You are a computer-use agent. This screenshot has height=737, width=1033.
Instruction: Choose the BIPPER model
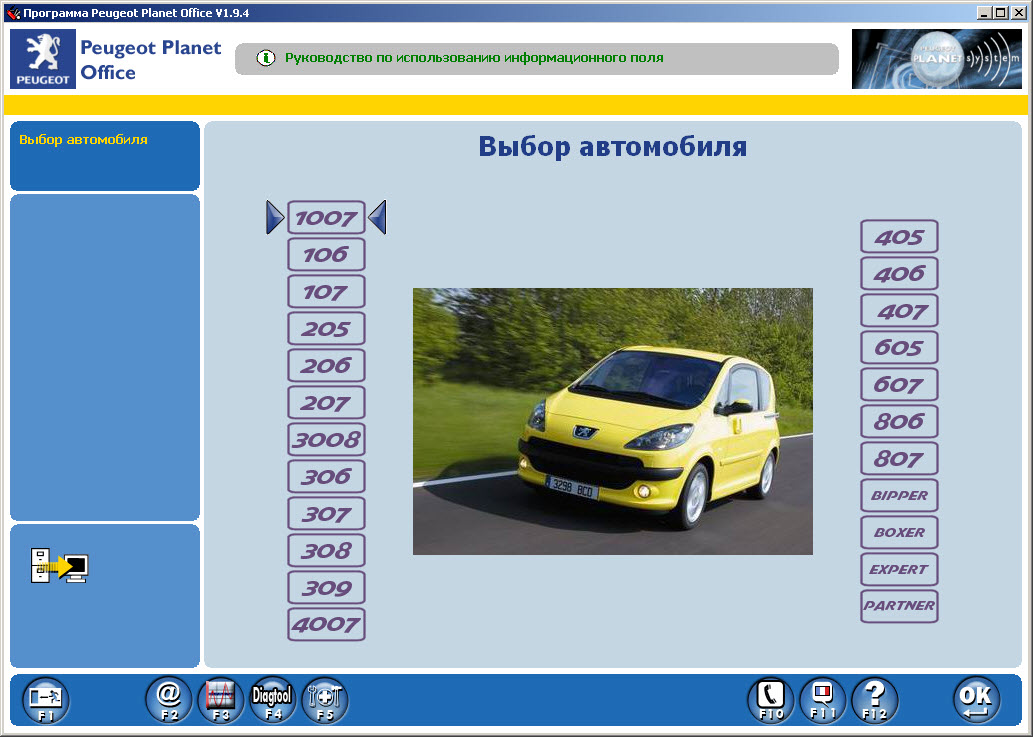(x=898, y=494)
